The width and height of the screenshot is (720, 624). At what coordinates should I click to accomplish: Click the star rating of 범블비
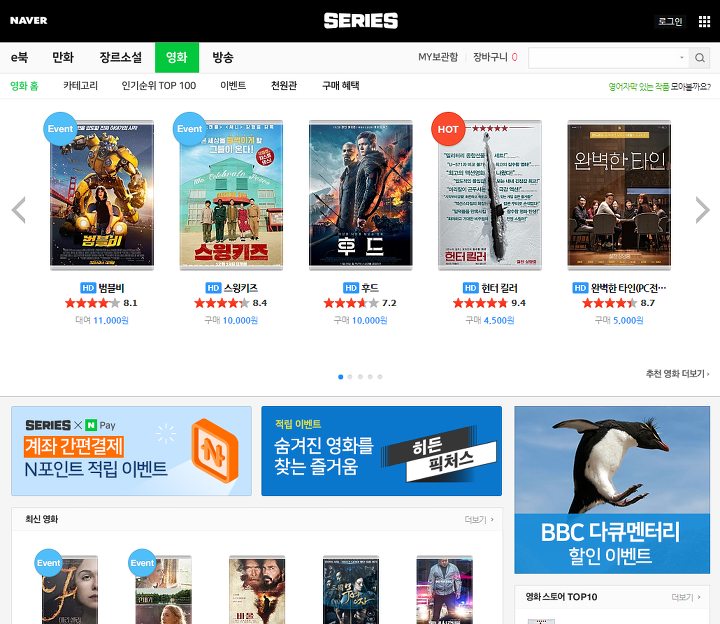92,303
